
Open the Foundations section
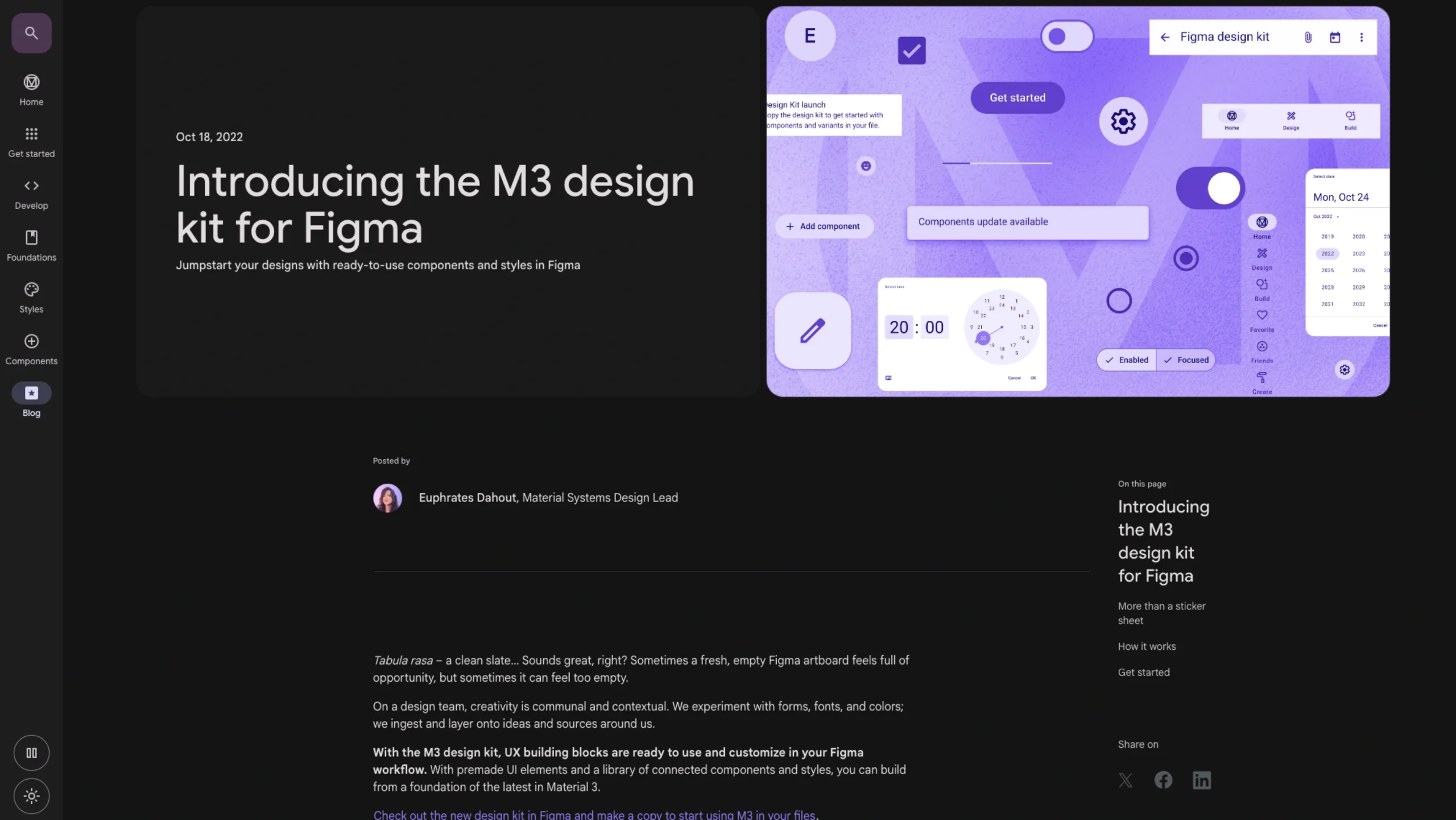click(31, 245)
